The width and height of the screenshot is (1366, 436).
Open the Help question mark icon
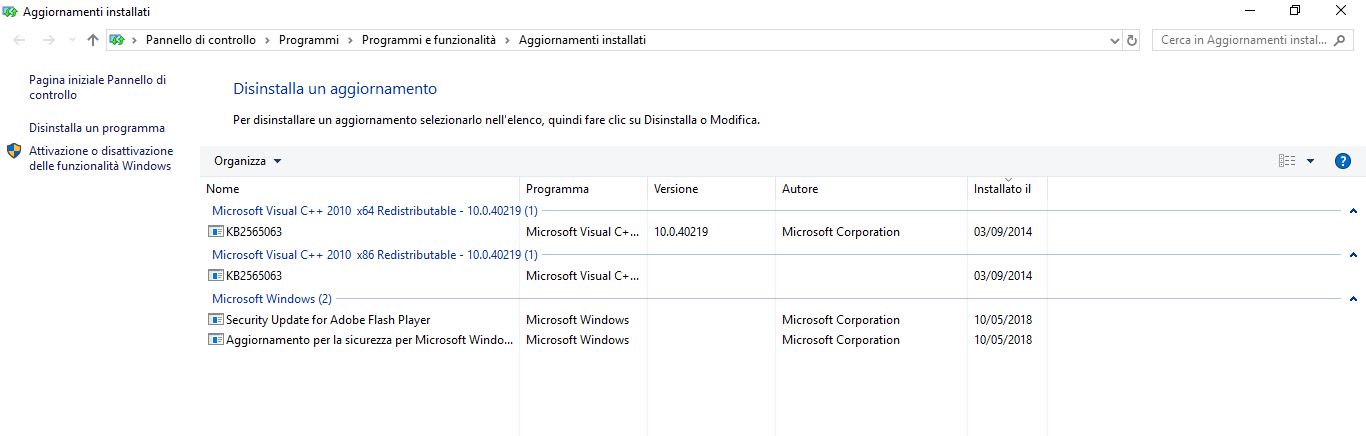(1343, 161)
